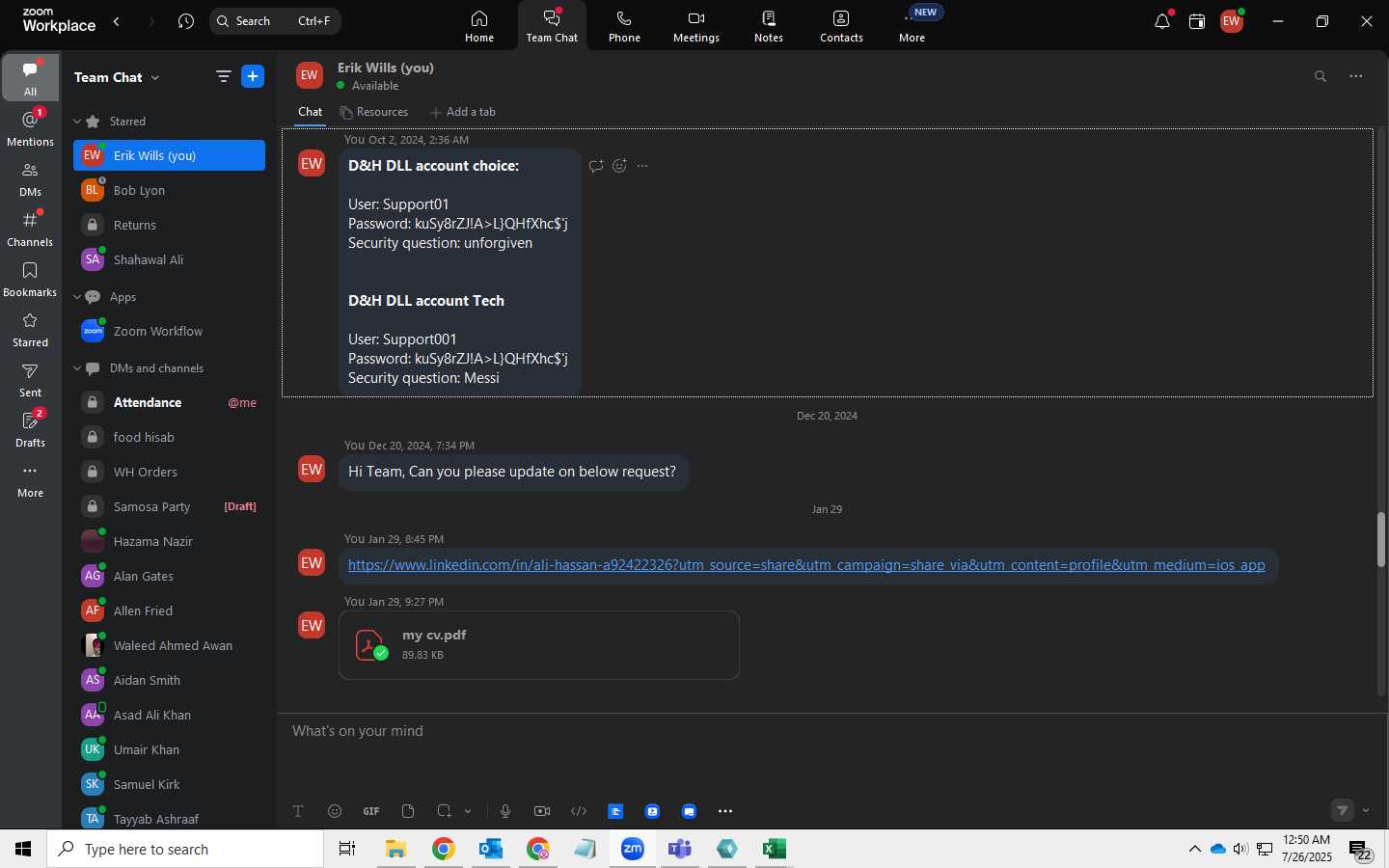Open more actions for the D&H message
Image resolution: width=1389 pixels, height=868 pixels.
[x=642, y=166]
